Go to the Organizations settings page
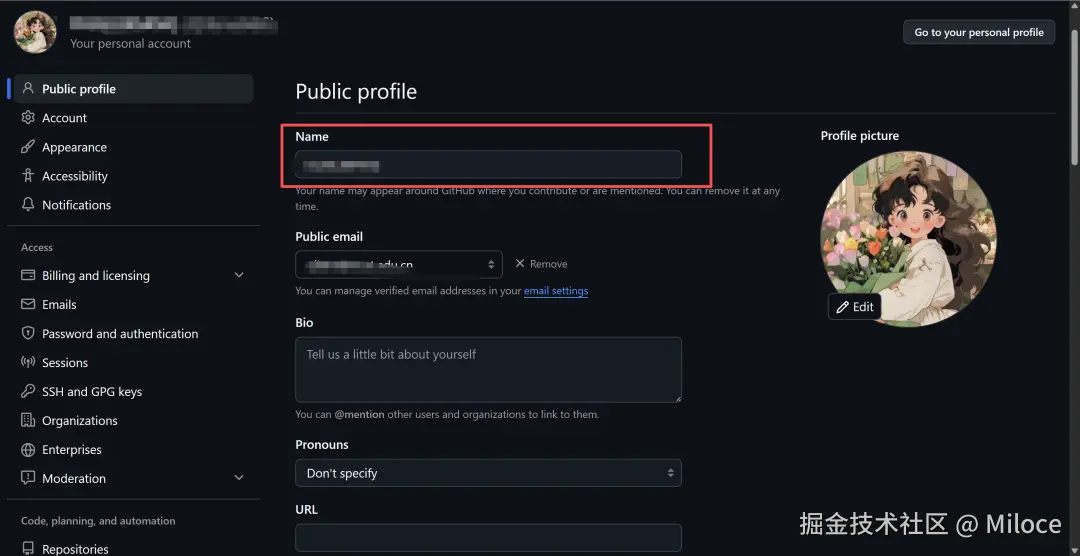The height and width of the screenshot is (556, 1080). (x=80, y=421)
